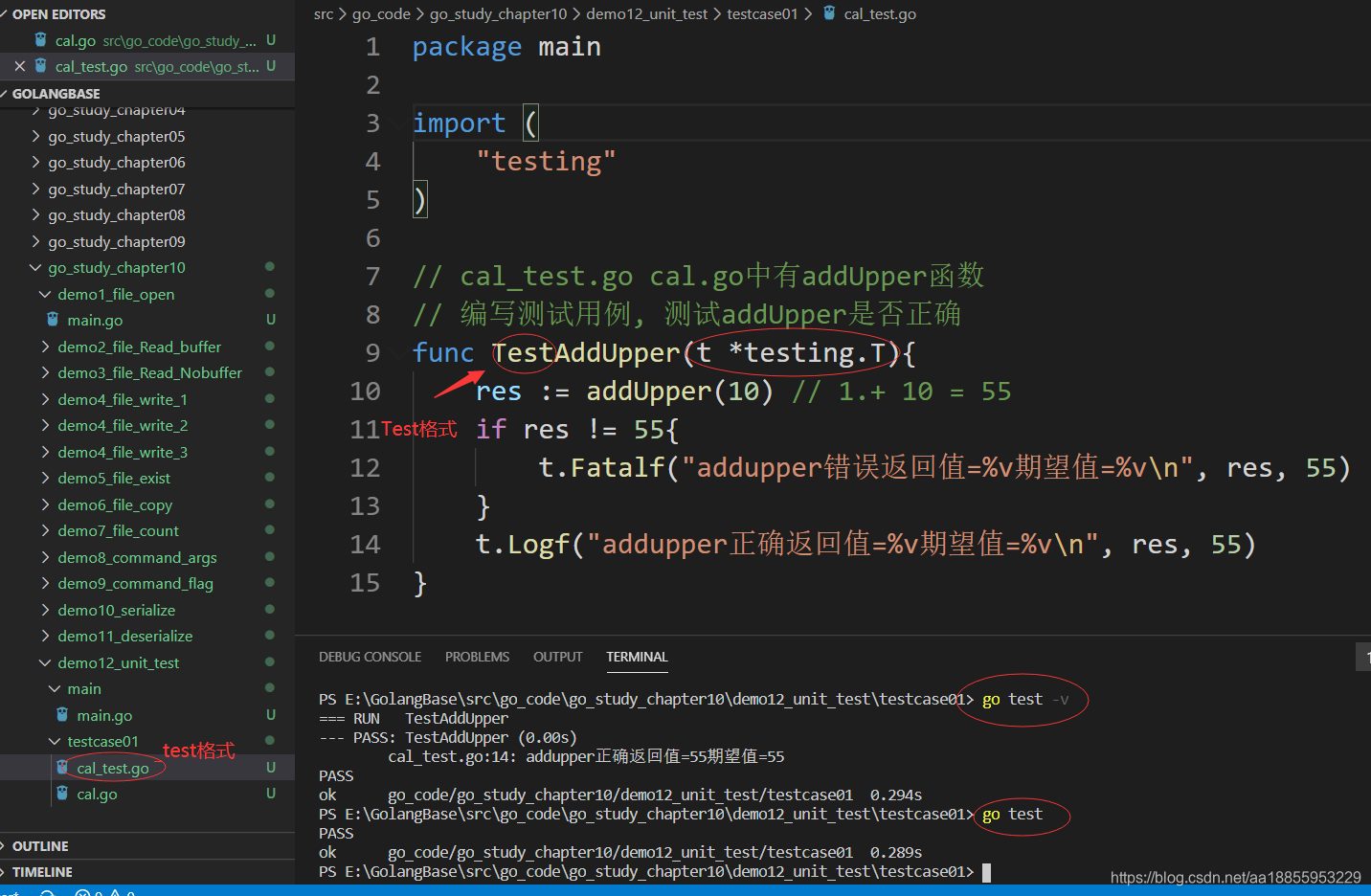Place cursor on the package main line

click(x=506, y=47)
